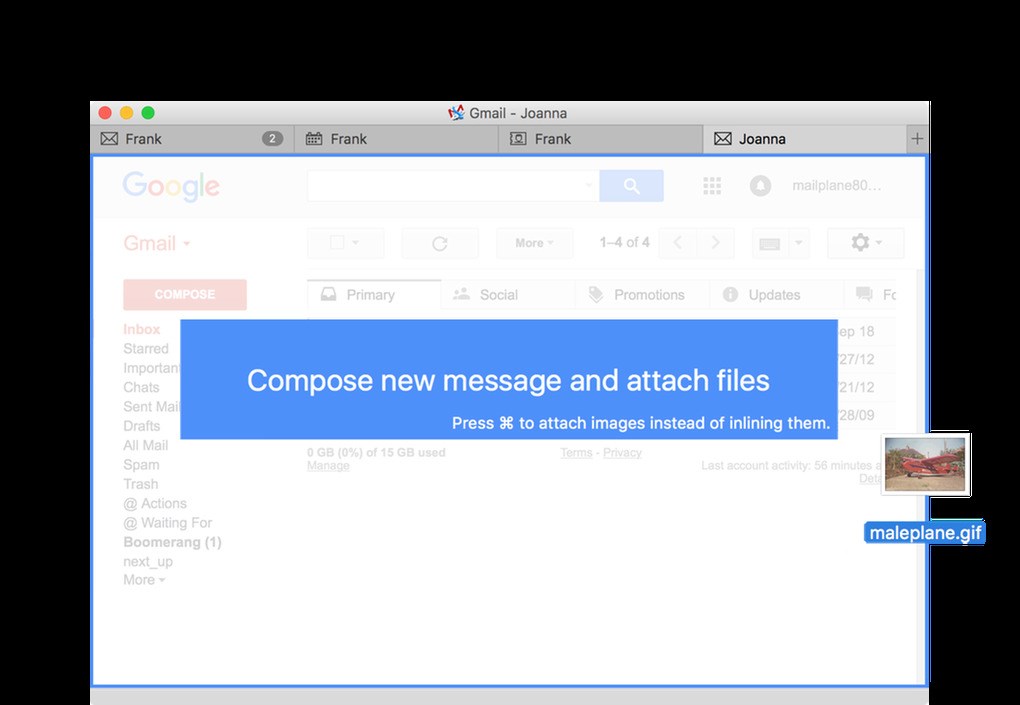Open the Terms link
The width and height of the screenshot is (1020, 705).
[x=576, y=453]
